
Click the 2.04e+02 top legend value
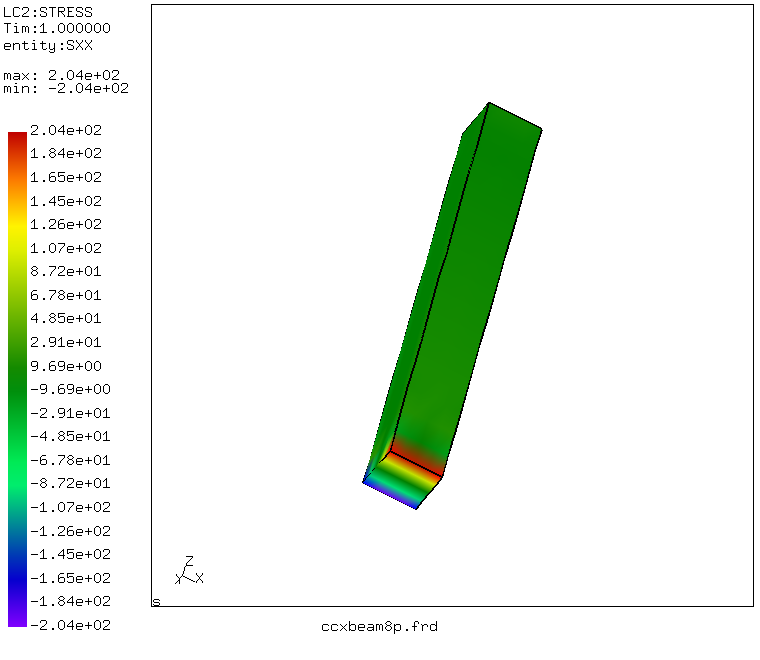[66, 130]
